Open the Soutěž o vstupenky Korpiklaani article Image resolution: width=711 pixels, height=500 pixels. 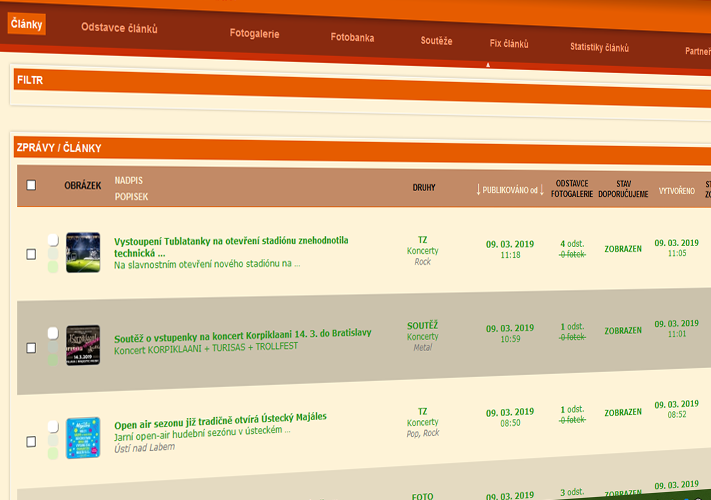[x=243, y=332]
